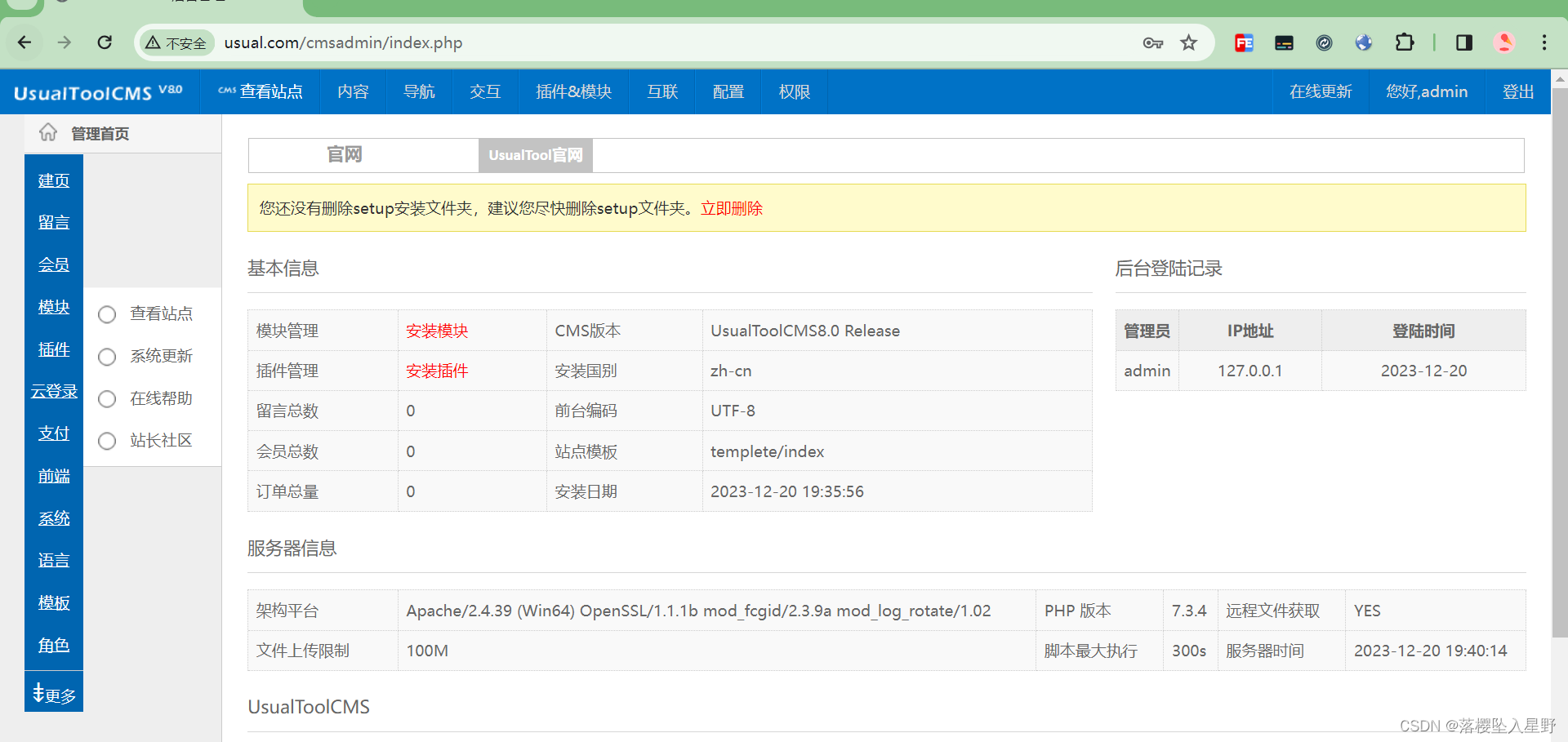This screenshot has height=742, width=1568.
Task: Open 支付 in the blue sidebar
Action: point(54,433)
